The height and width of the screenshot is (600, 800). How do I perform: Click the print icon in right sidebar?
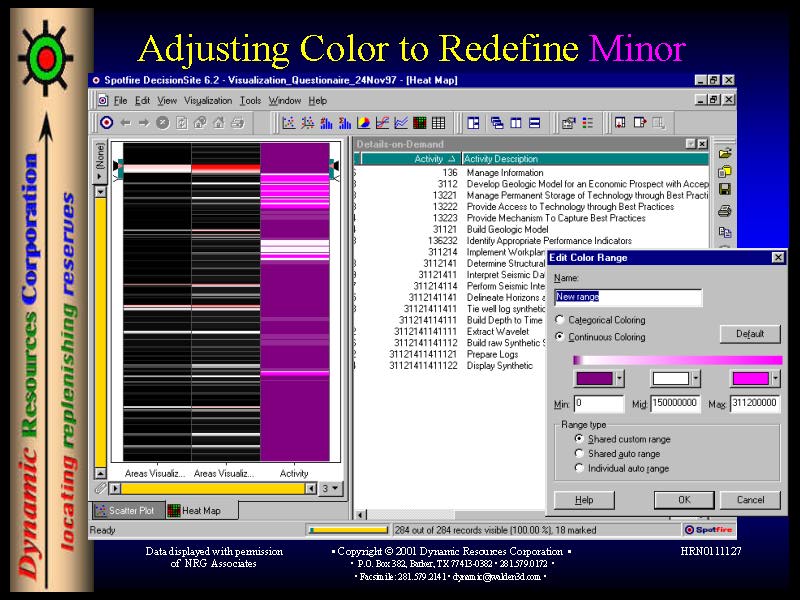[x=725, y=210]
